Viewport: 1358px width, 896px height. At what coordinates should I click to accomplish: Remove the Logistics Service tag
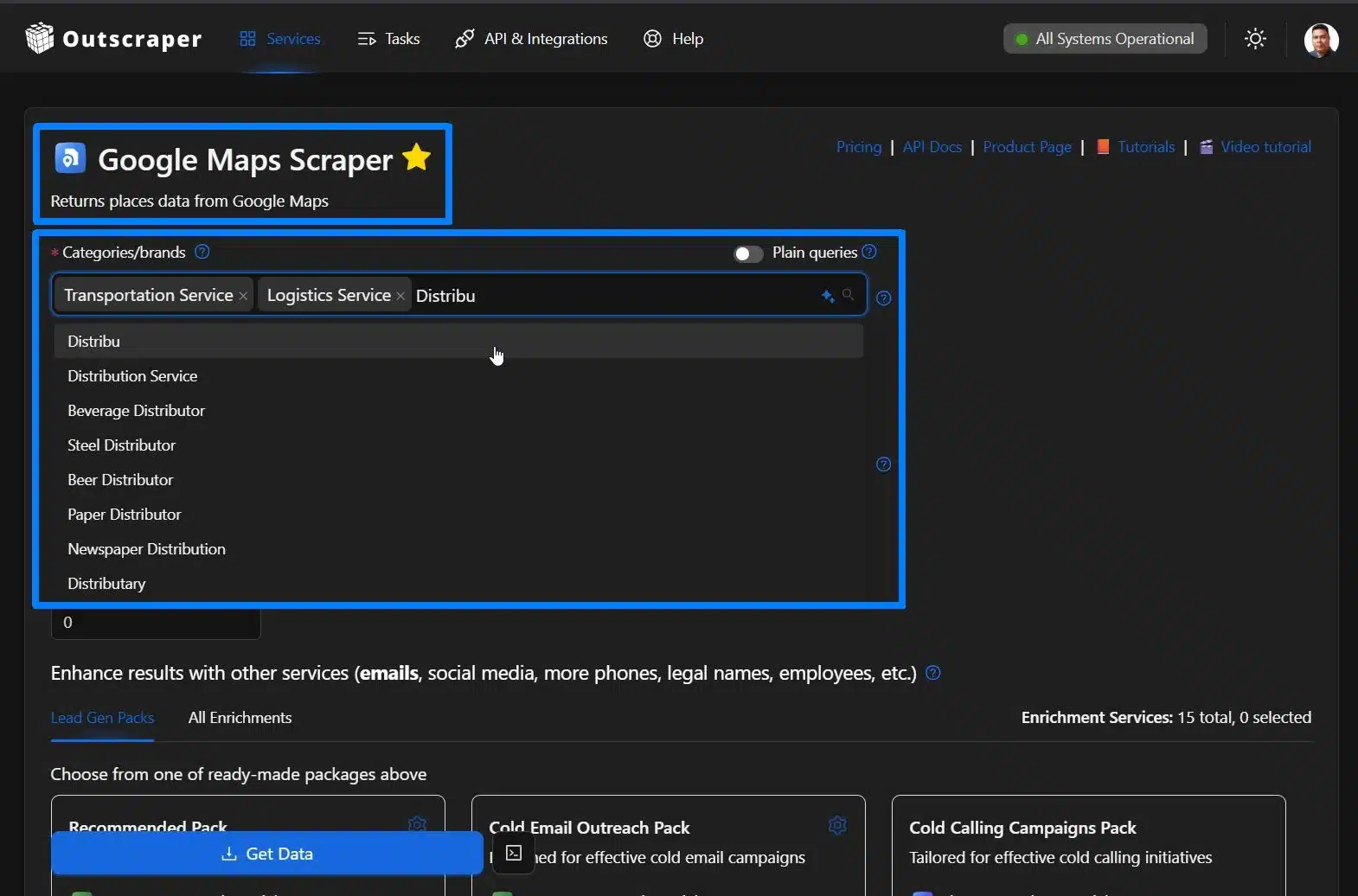400,297
